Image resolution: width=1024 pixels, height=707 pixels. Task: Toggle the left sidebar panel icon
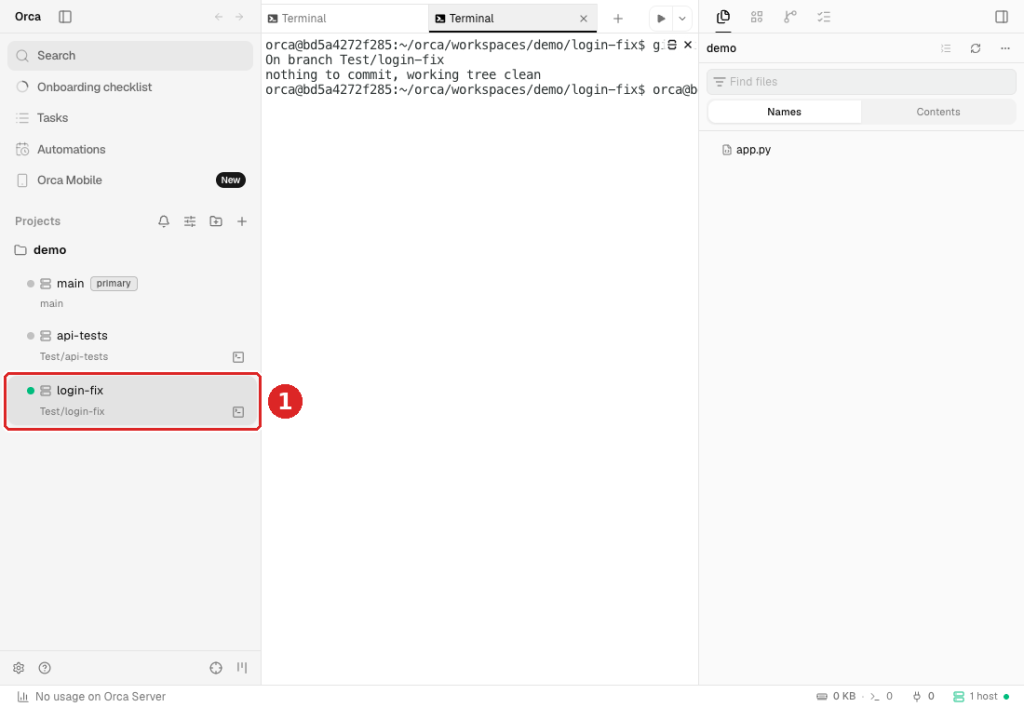(65, 17)
